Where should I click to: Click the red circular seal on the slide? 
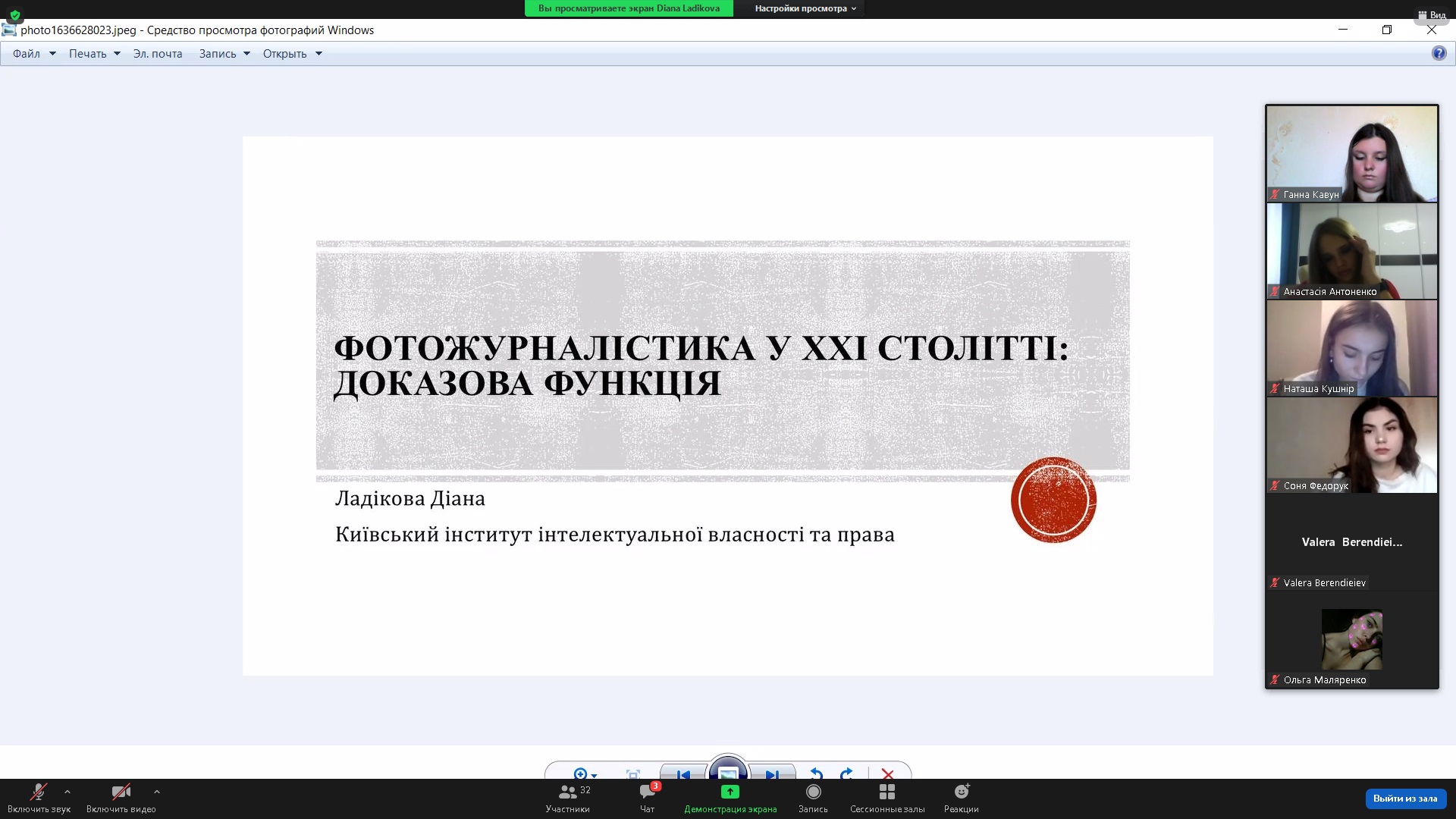pyautogui.click(x=1053, y=500)
